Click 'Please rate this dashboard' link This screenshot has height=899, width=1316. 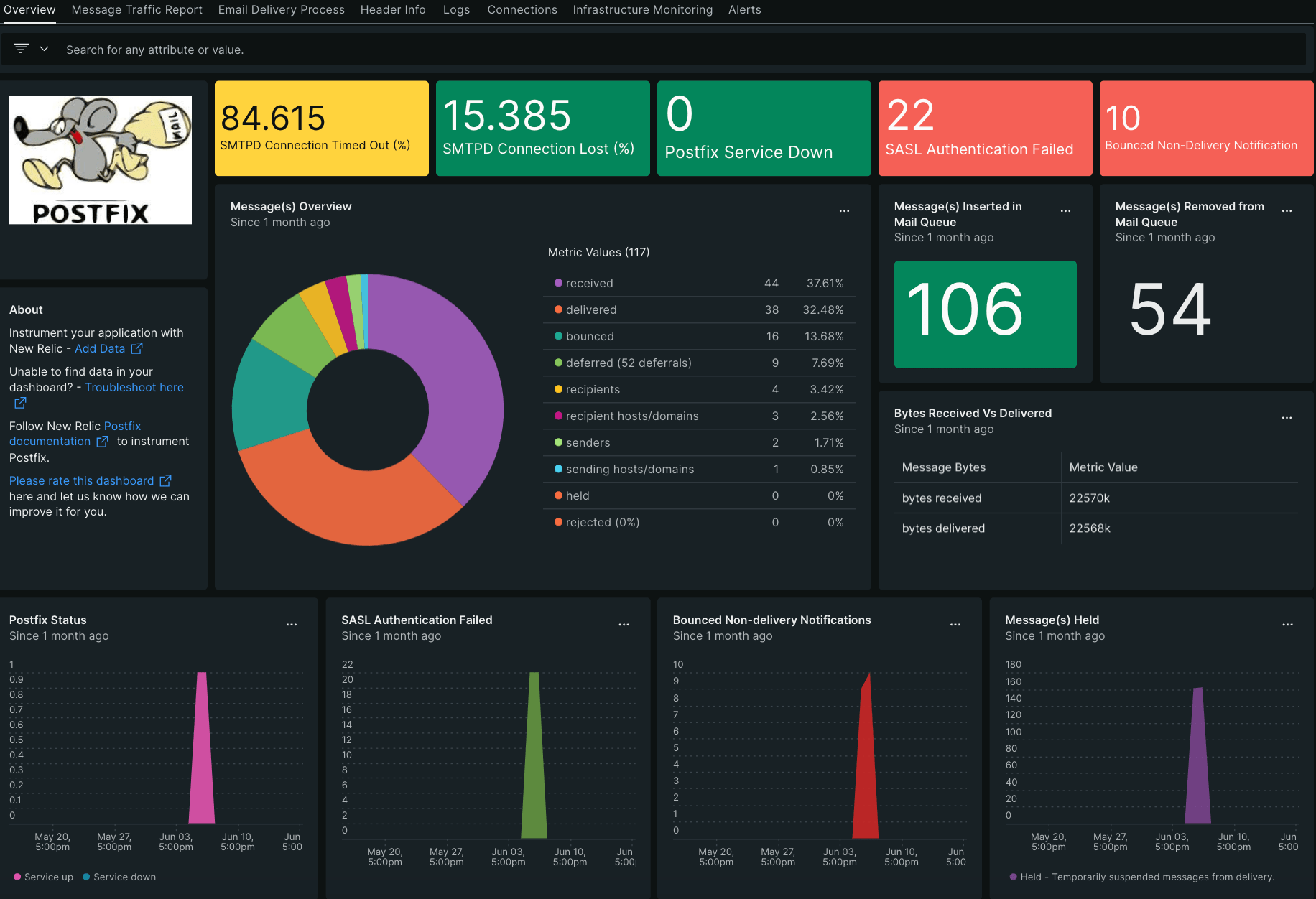click(81, 480)
